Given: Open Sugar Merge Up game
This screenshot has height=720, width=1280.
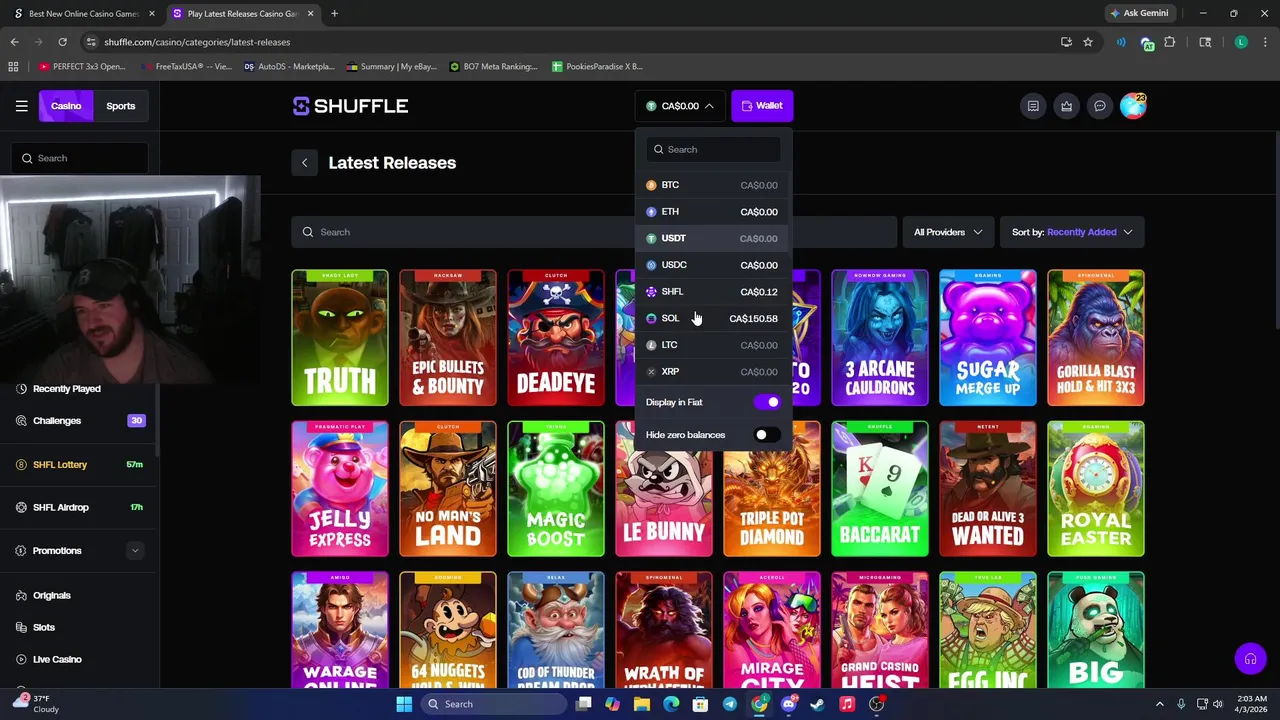Looking at the screenshot, I should tap(988, 338).
